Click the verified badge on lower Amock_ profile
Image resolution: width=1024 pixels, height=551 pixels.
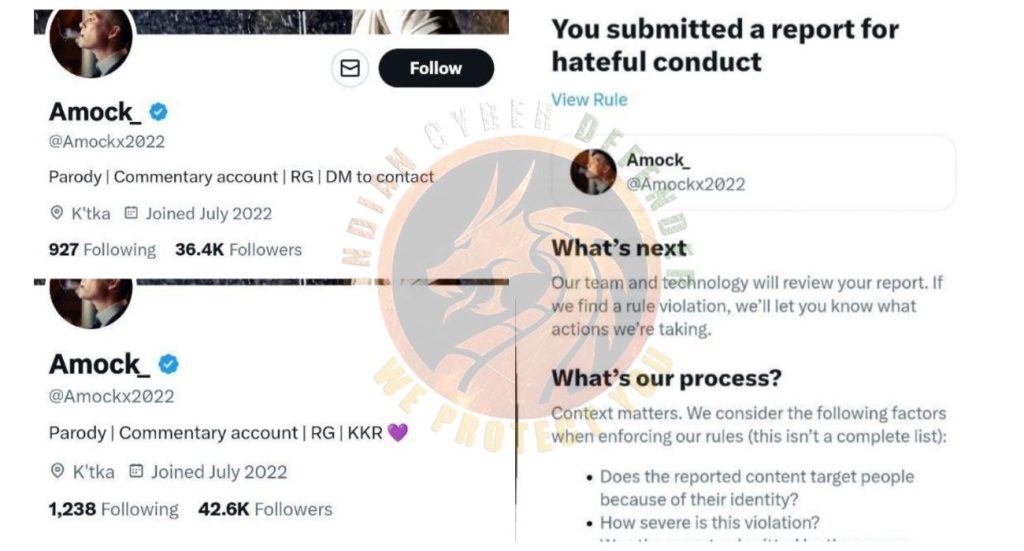pyautogui.click(x=168, y=363)
